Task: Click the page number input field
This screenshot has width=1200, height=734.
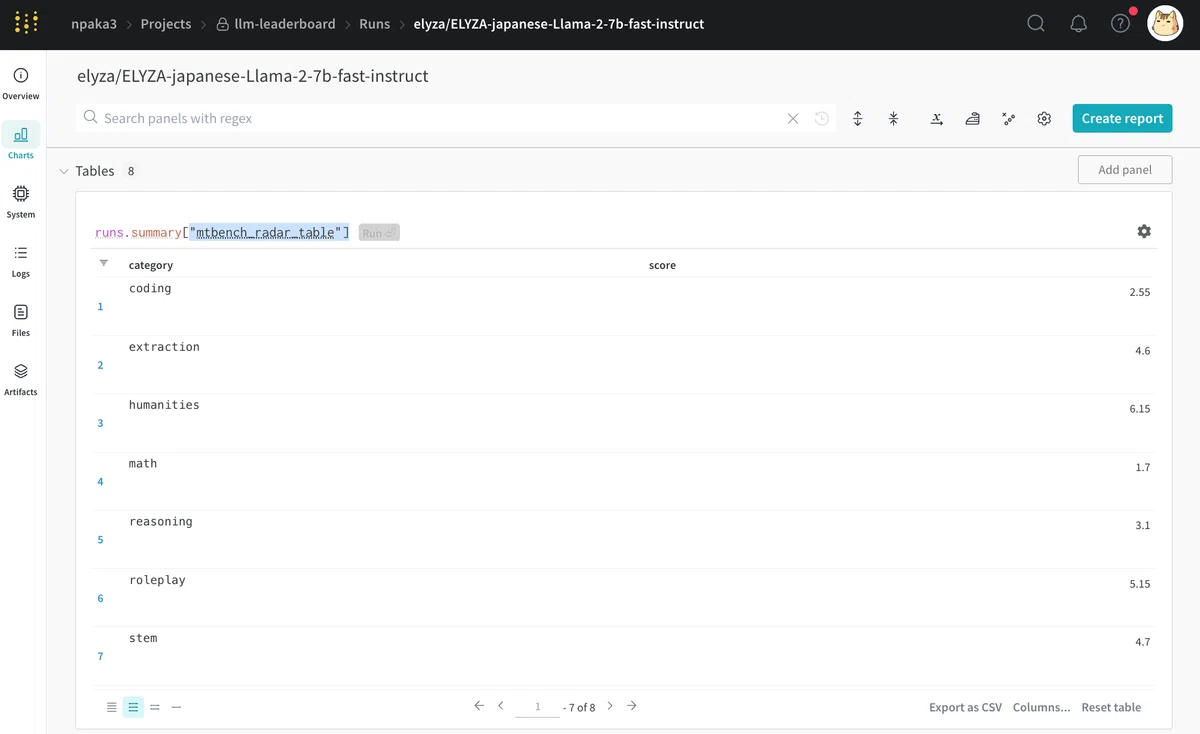Action: pyautogui.click(x=537, y=707)
